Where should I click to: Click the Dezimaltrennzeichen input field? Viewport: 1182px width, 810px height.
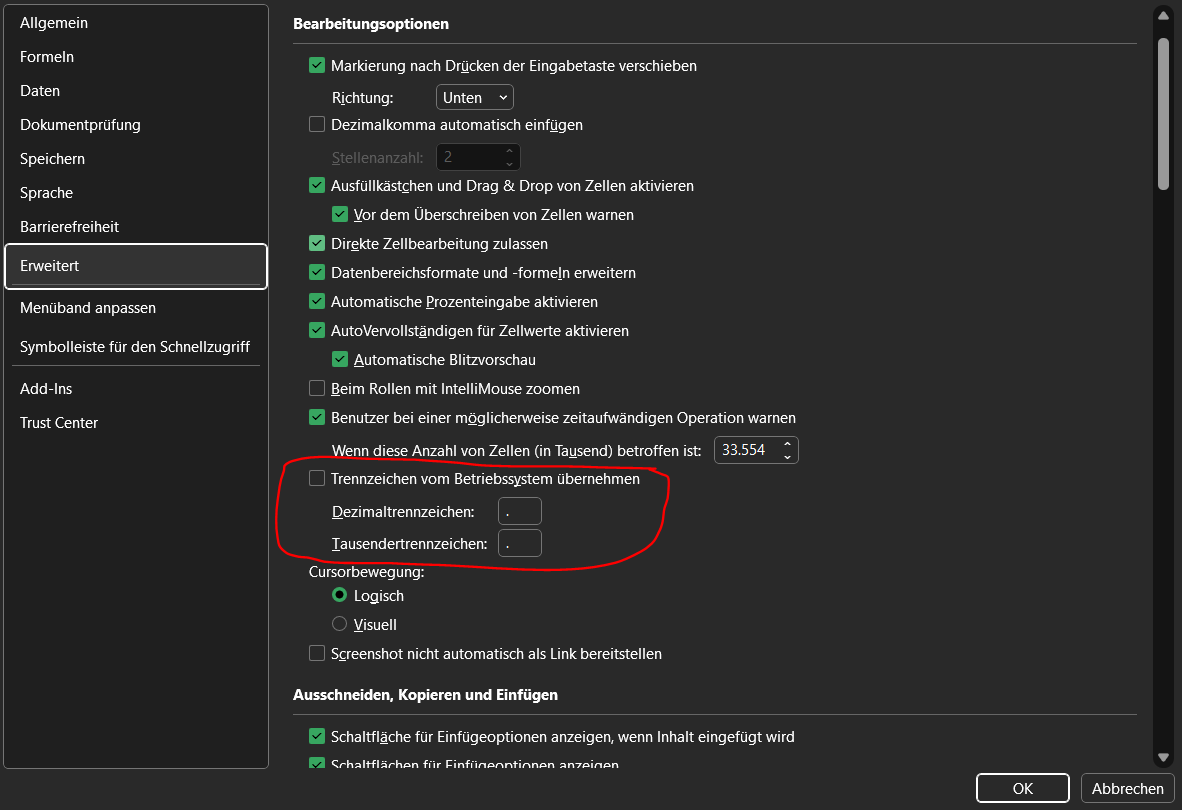520,512
